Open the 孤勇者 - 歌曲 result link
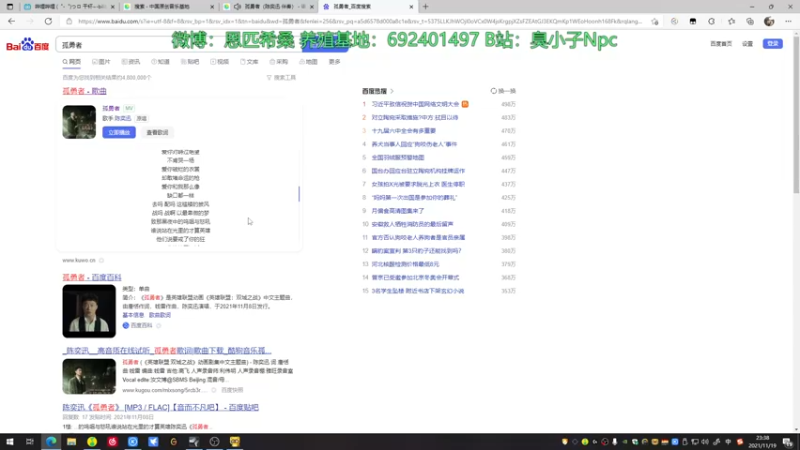Viewport: 800px width, 450px height. pos(85,91)
